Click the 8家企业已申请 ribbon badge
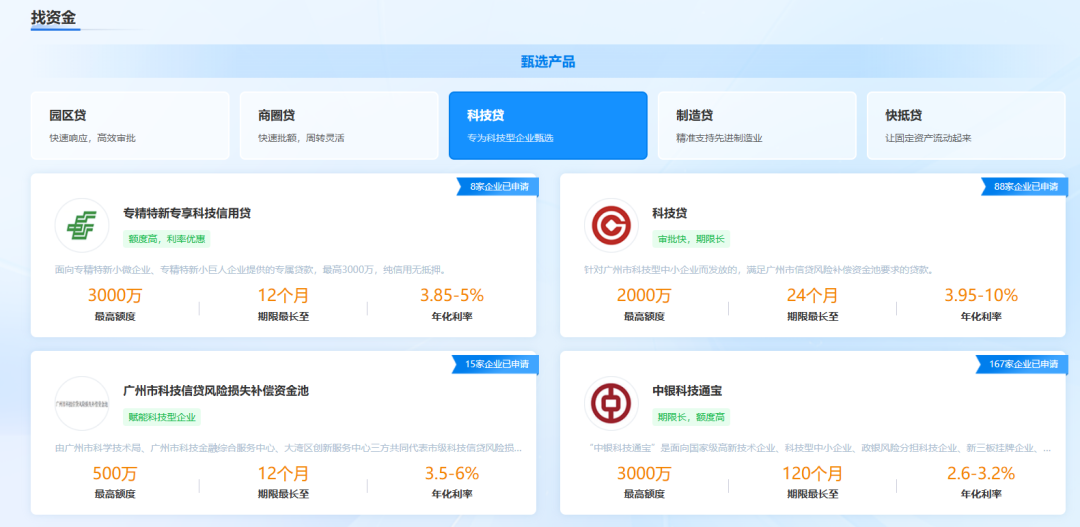The width and height of the screenshot is (1080, 527). tap(498, 186)
